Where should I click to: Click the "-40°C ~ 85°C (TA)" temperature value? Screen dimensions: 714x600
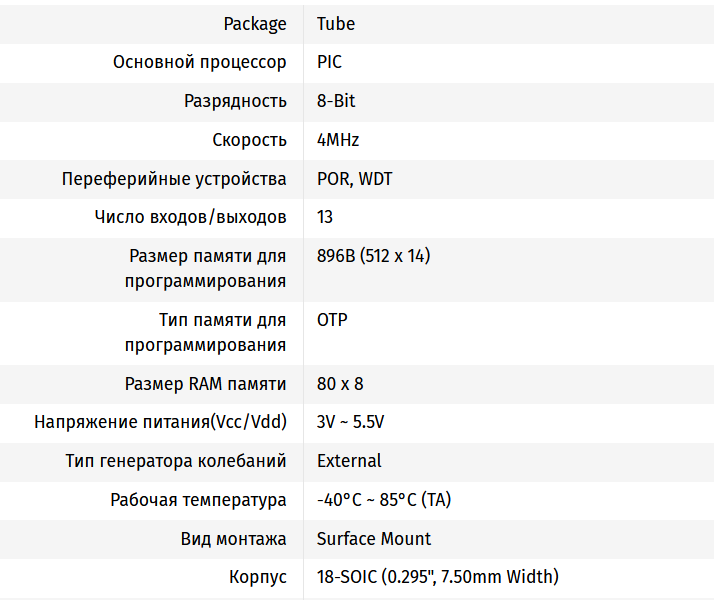[384, 500]
